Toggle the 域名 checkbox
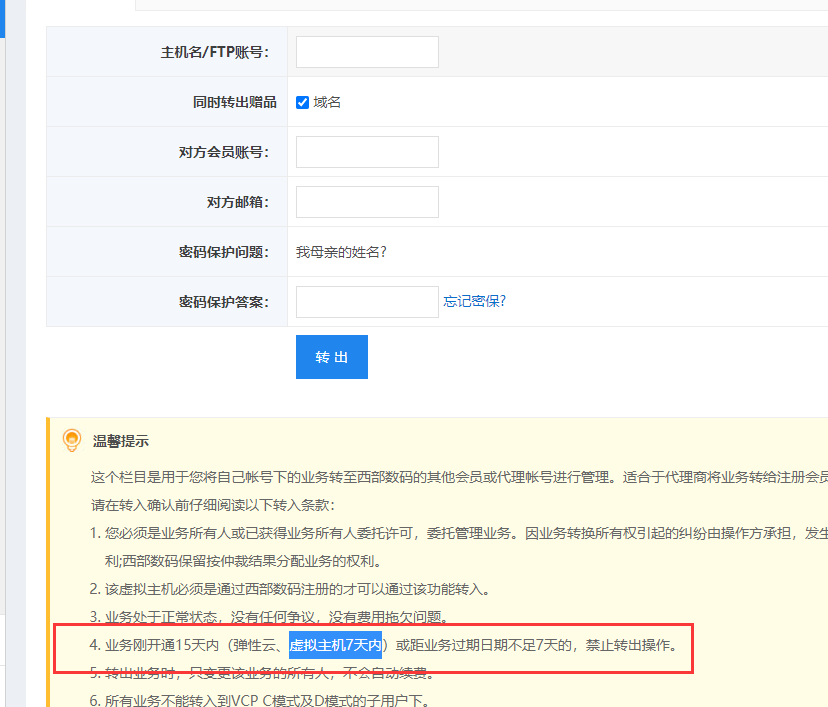Image resolution: width=828 pixels, height=707 pixels. point(302,102)
